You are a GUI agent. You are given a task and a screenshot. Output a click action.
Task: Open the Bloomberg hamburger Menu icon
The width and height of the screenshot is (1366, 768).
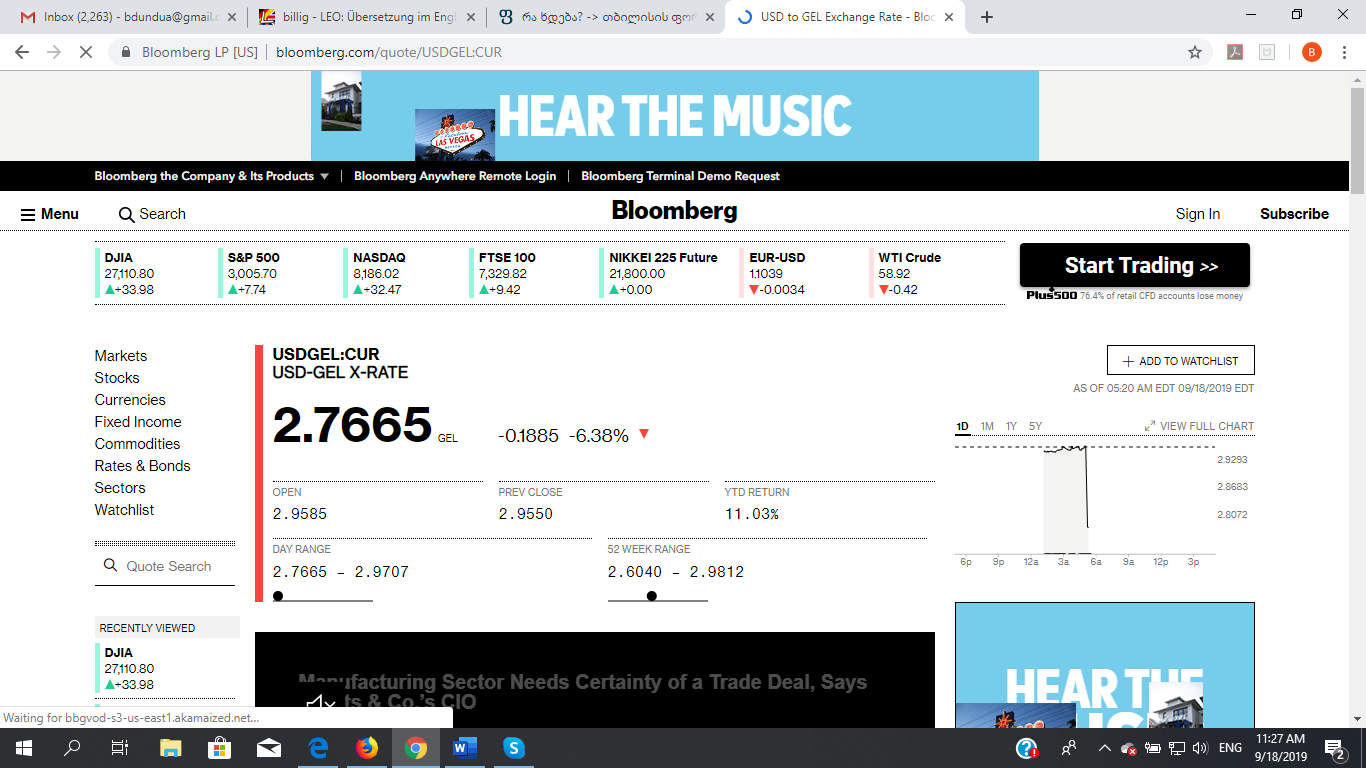[x=28, y=214]
